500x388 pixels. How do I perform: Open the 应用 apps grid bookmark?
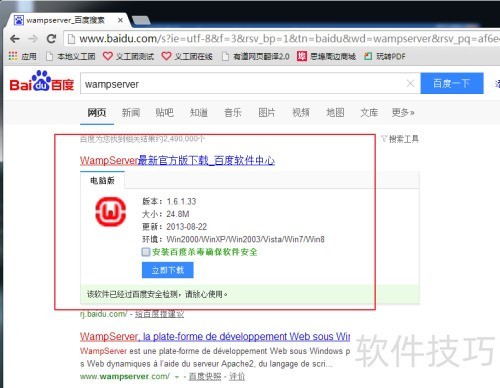tap(22, 56)
